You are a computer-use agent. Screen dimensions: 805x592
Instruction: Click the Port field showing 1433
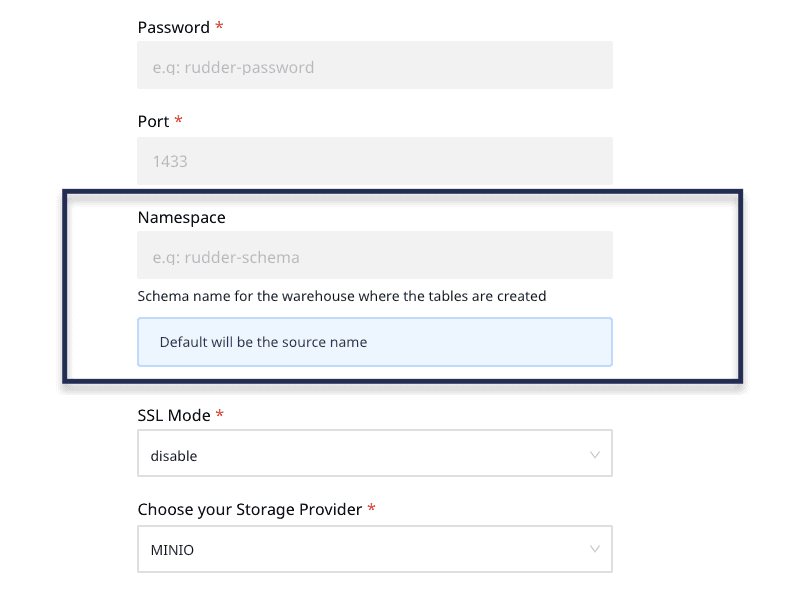click(375, 160)
